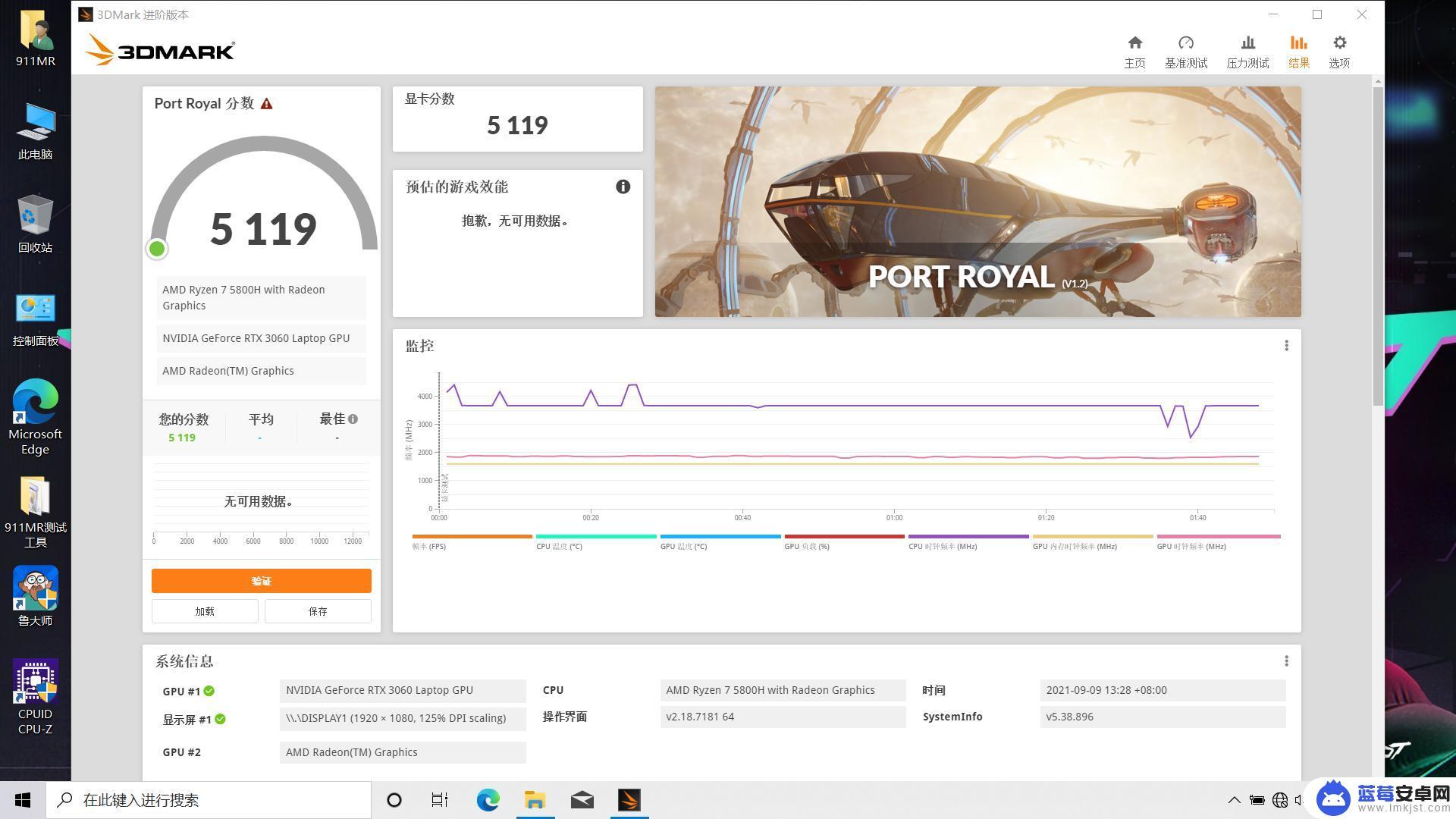Screen dimensions: 1456x819
Task: Click the Port Royal banner image
Action: (x=977, y=202)
